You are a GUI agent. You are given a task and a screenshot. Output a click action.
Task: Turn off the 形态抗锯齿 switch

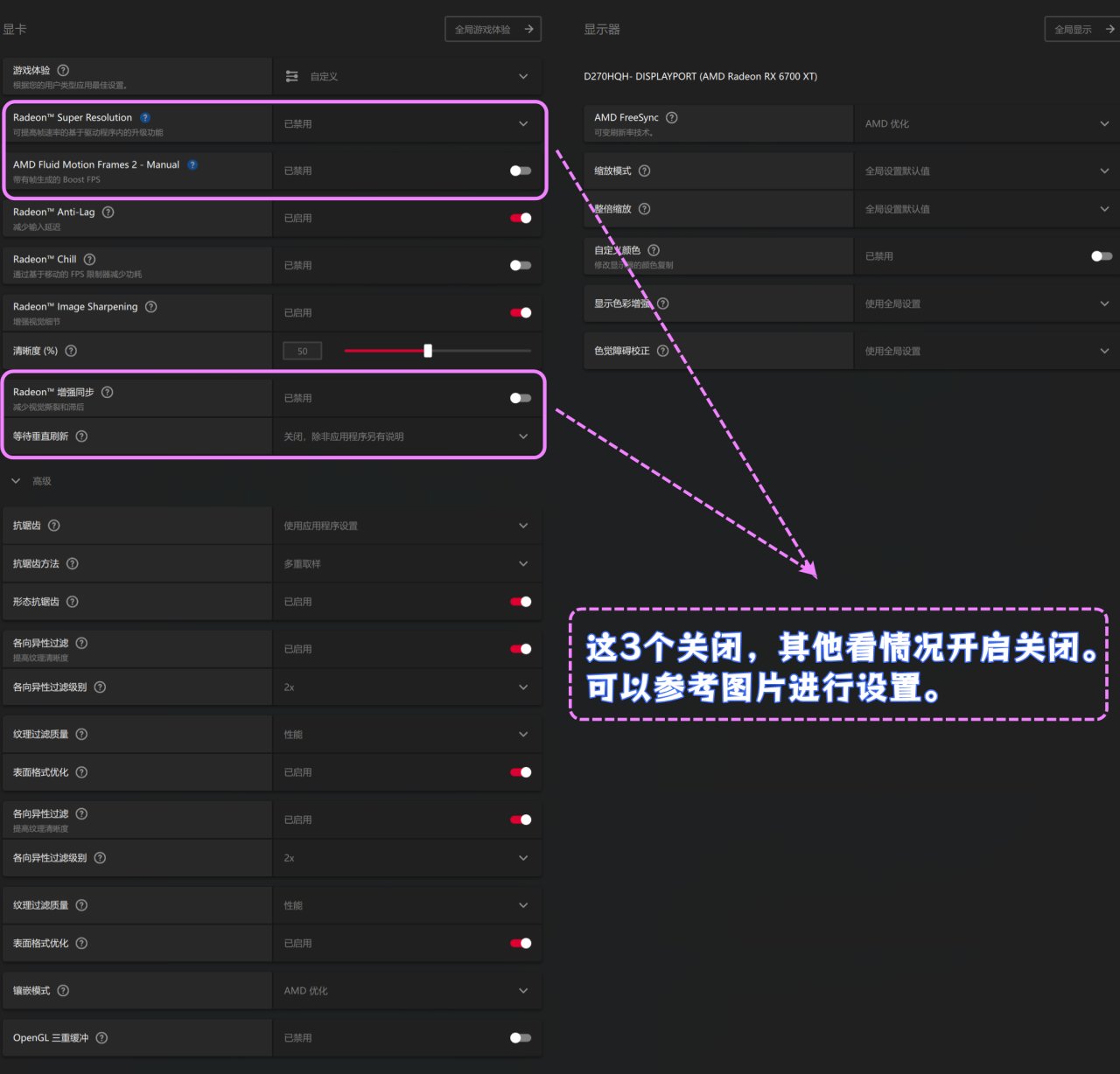pyautogui.click(x=521, y=602)
